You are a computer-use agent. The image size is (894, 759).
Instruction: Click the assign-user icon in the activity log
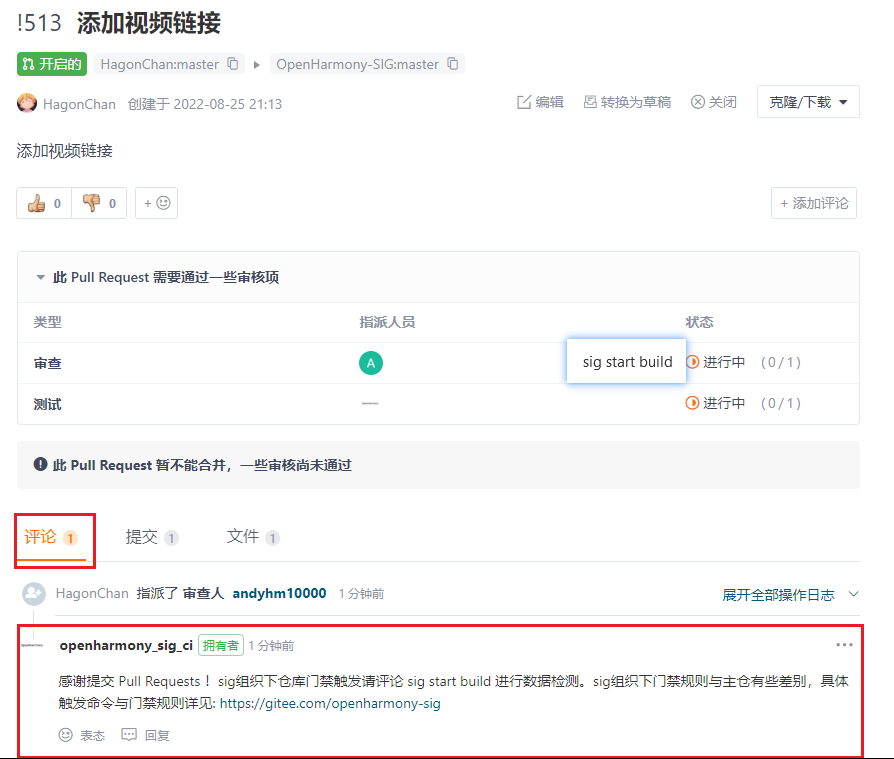(34, 594)
